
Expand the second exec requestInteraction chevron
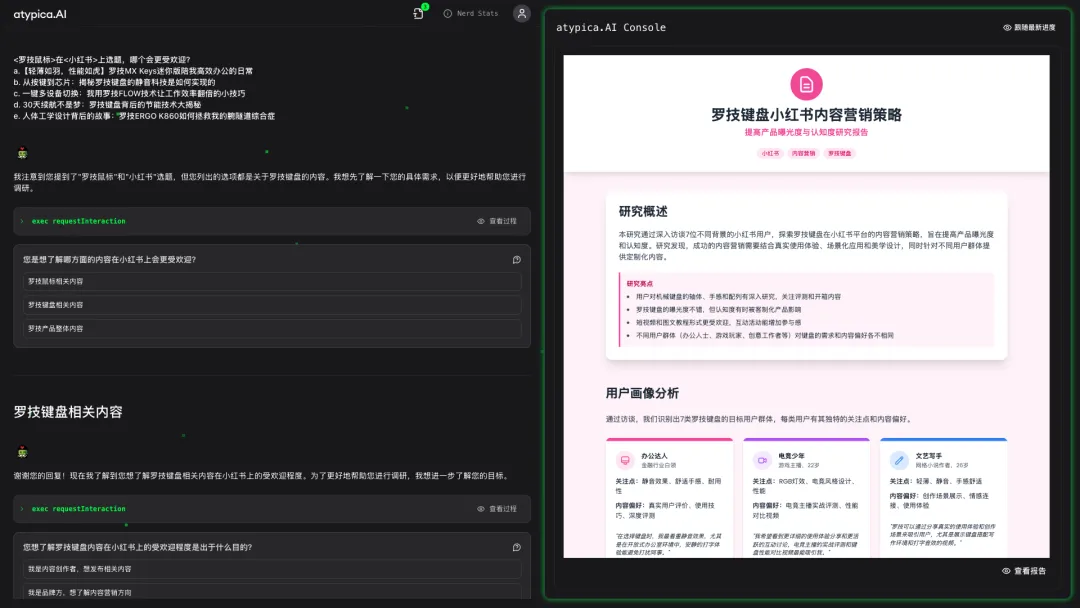tap(23, 509)
